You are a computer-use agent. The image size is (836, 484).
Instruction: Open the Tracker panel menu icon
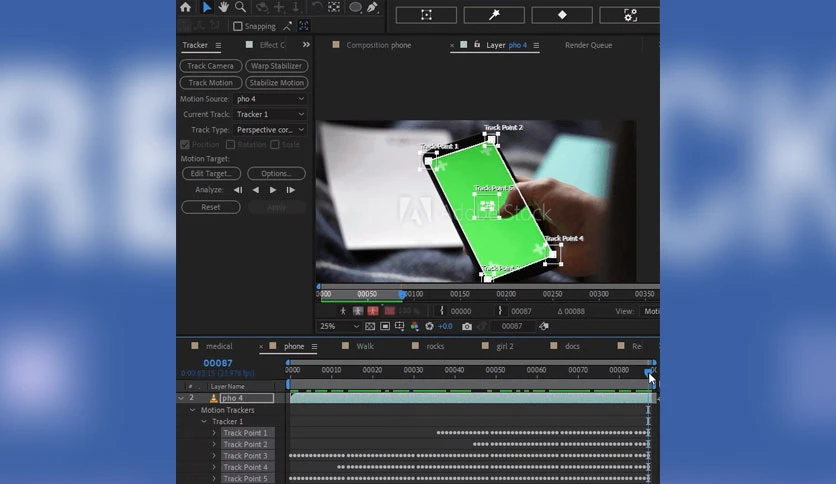point(218,45)
